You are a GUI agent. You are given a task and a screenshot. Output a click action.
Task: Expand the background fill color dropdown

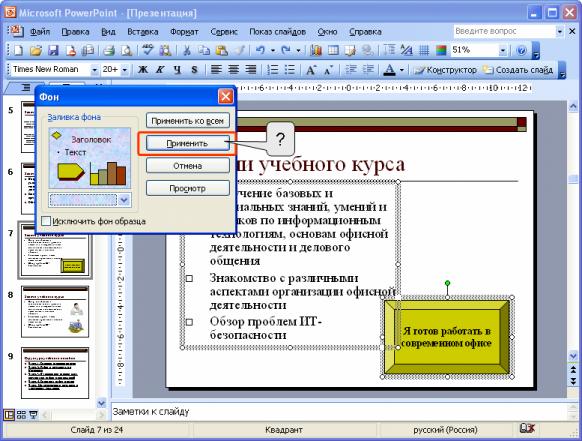pos(124,200)
